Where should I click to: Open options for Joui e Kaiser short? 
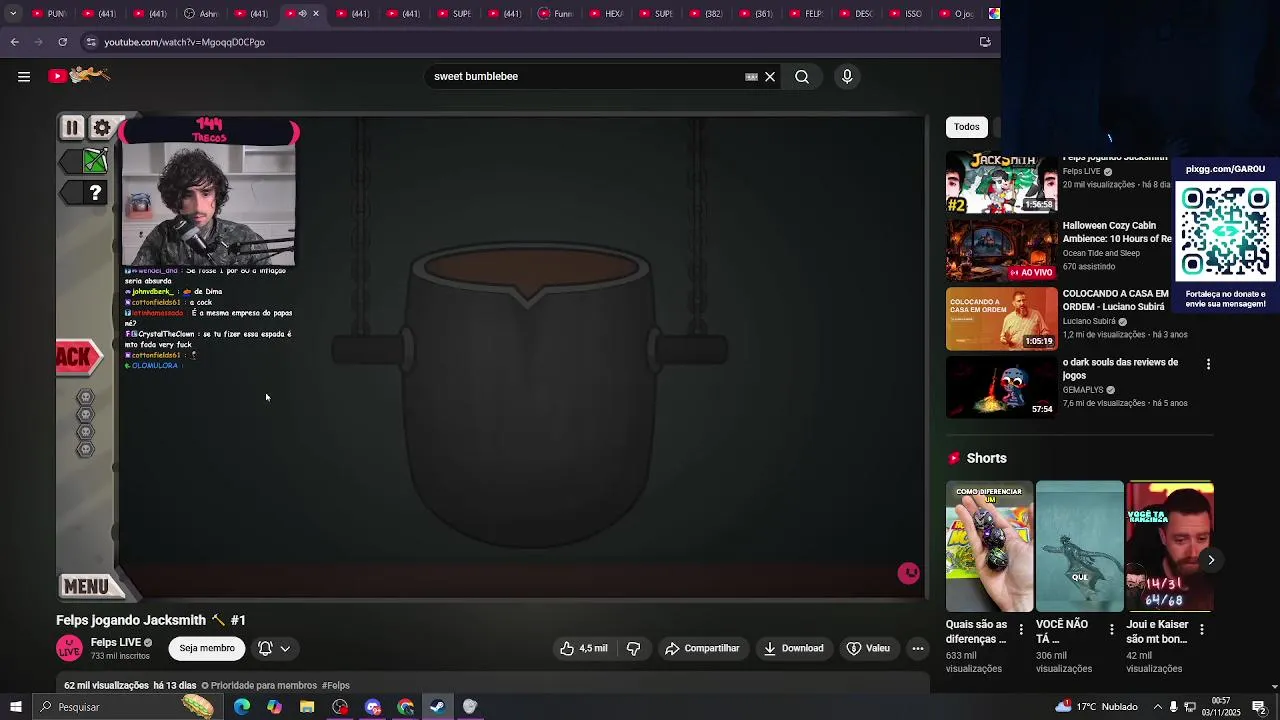[x=1201, y=629]
